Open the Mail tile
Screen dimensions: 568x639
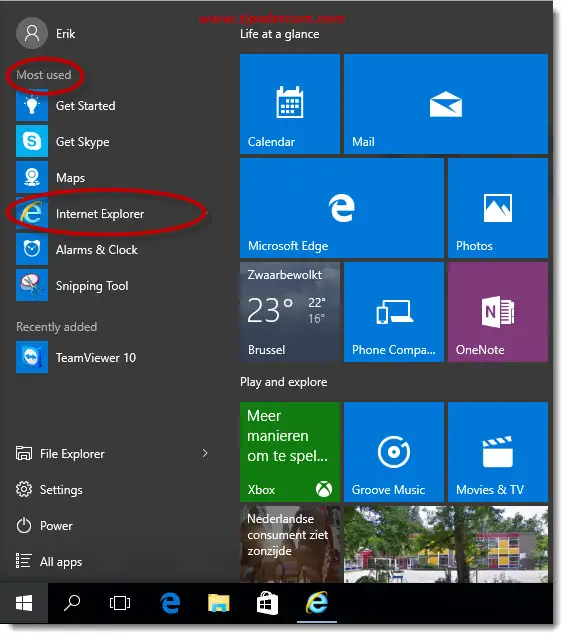point(446,104)
